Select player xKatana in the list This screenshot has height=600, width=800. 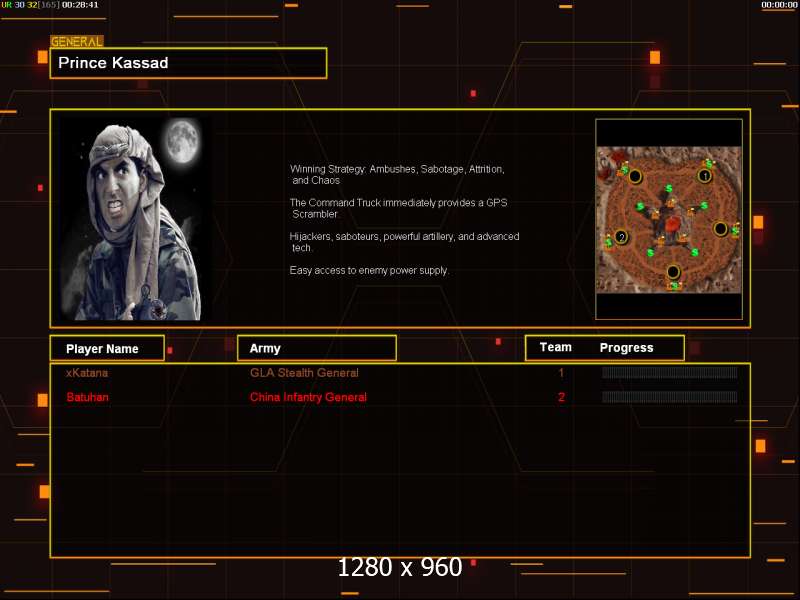(87, 373)
